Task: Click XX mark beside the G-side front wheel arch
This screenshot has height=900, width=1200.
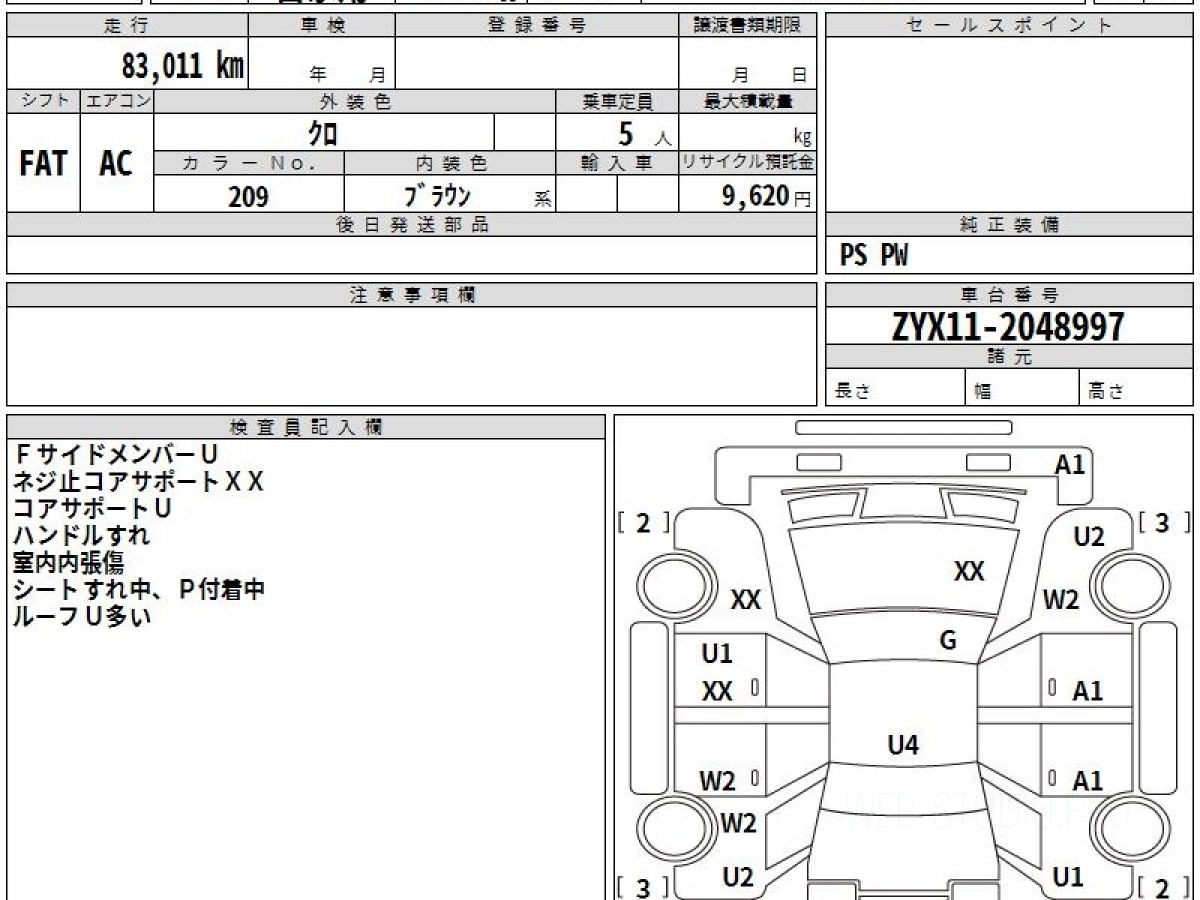Action: point(746,600)
